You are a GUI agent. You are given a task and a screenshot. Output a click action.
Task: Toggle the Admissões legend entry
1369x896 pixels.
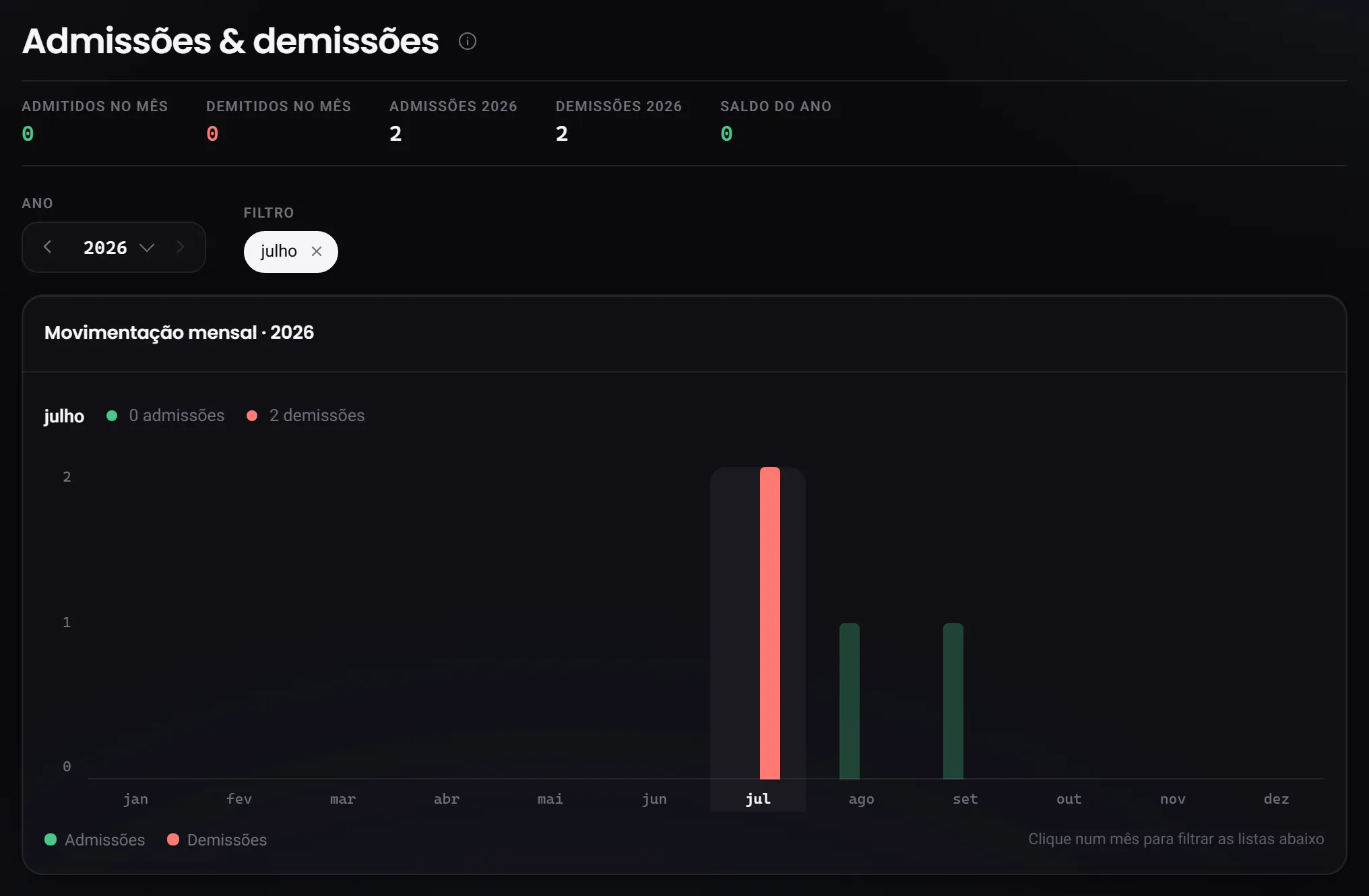pyautogui.click(x=95, y=840)
